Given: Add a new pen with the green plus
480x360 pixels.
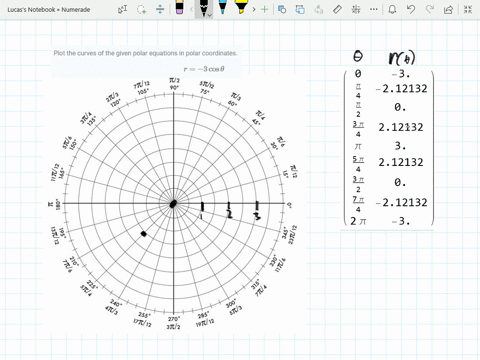Looking at the screenshot, I should [x=265, y=9].
